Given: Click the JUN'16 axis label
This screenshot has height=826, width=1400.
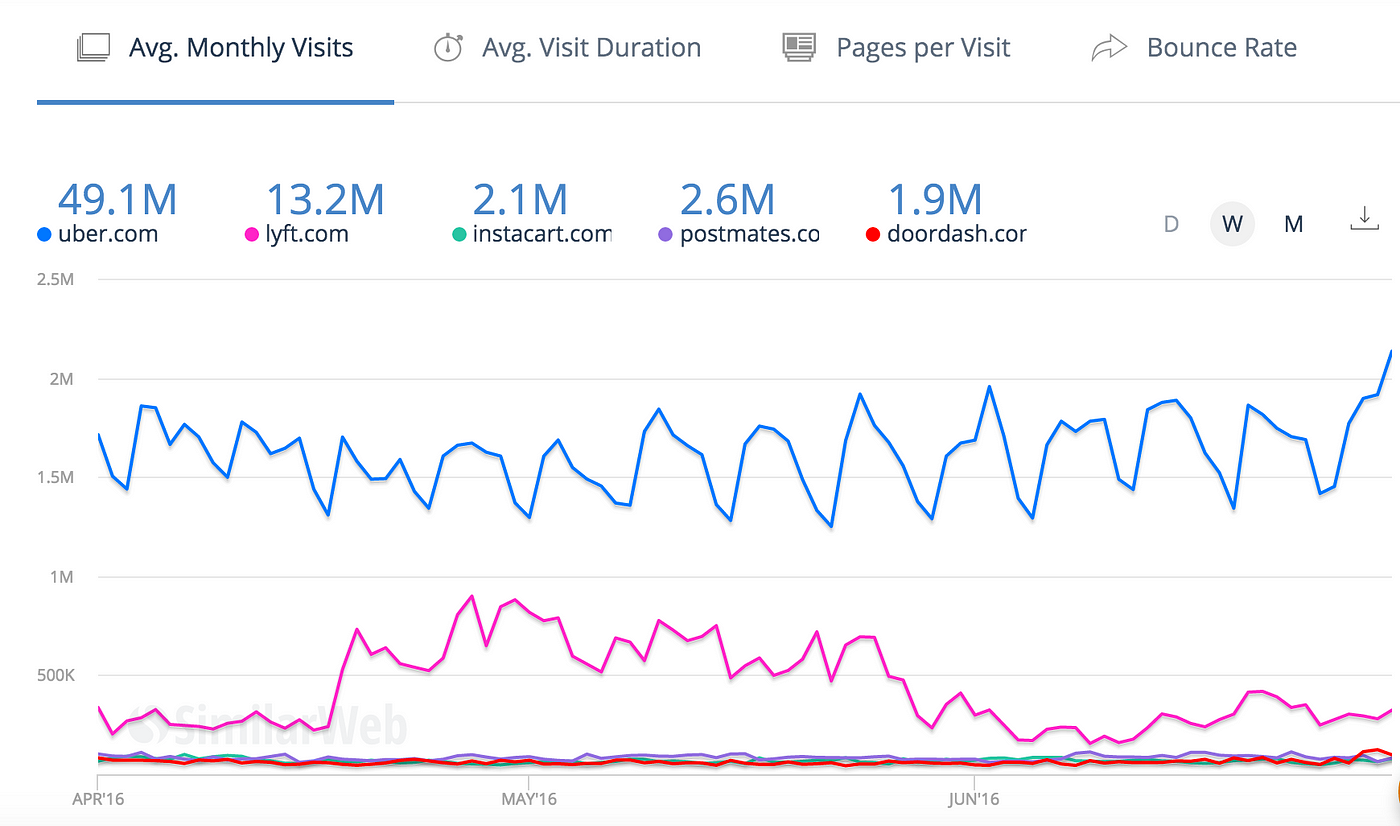Looking at the screenshot, I should (973, 799).
